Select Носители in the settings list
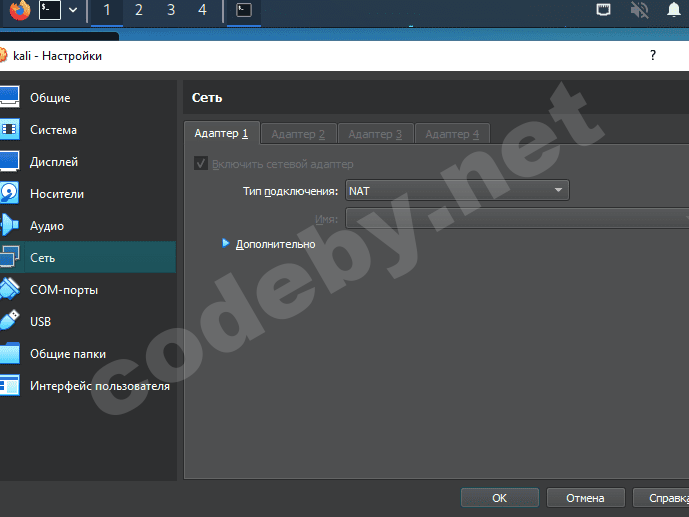The image size is (689, 517). pos(57,194)
